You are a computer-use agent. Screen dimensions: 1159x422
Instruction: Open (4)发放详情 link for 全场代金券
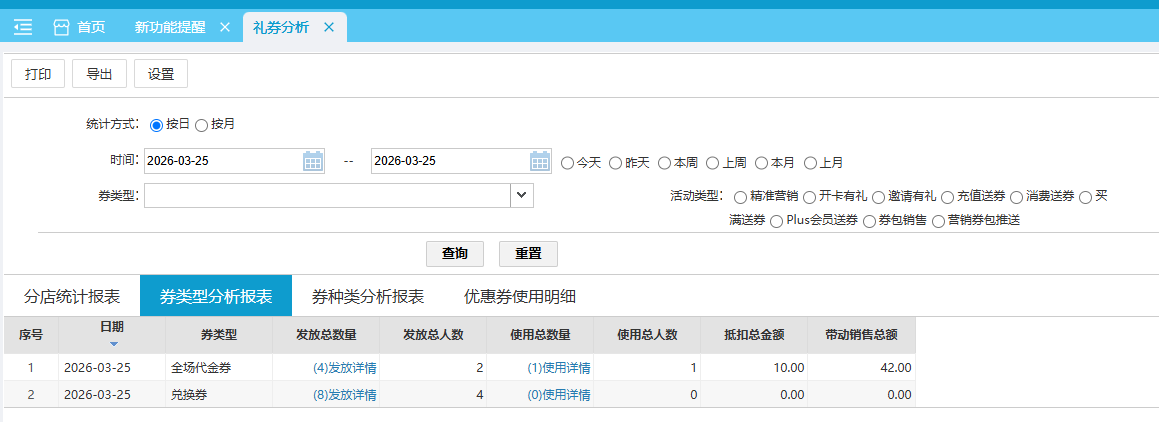[344, 368]
